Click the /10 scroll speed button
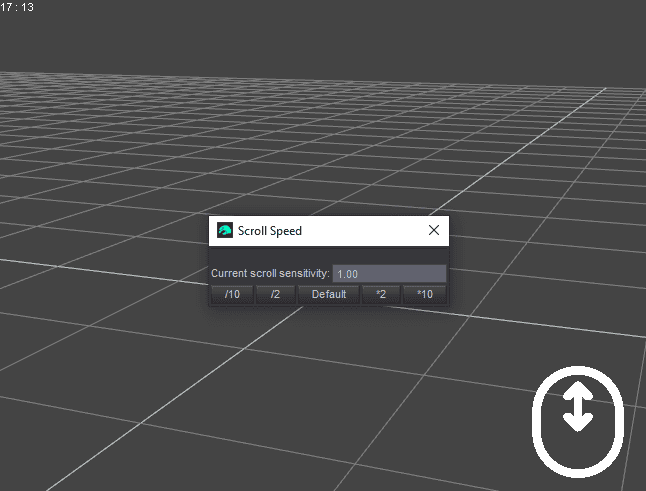The height and width of the screenshot is (491, 646). point(232,294)
